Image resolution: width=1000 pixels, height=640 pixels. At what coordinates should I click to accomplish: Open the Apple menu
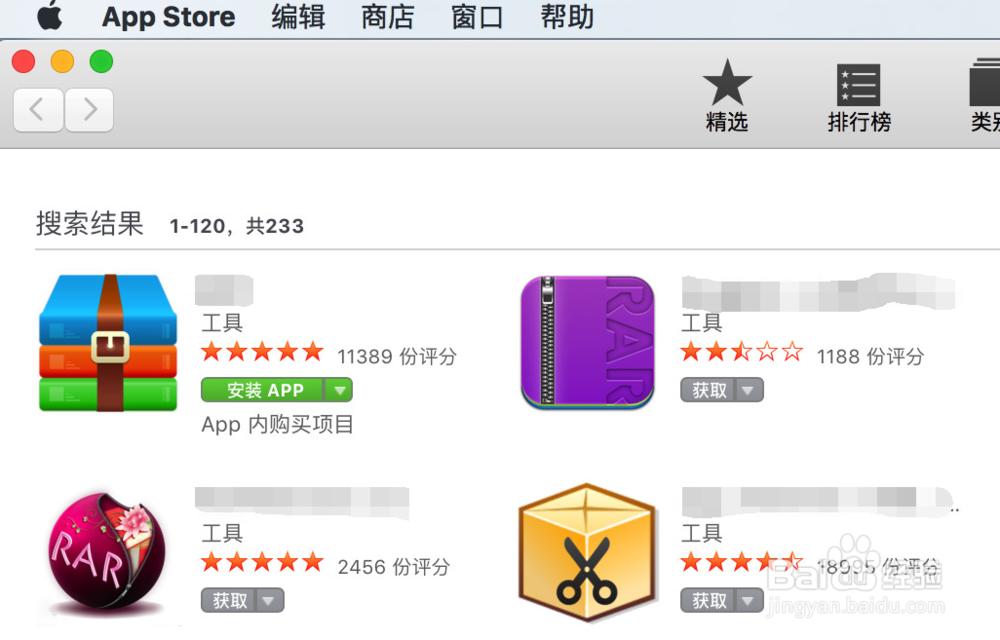coord(48,17)
